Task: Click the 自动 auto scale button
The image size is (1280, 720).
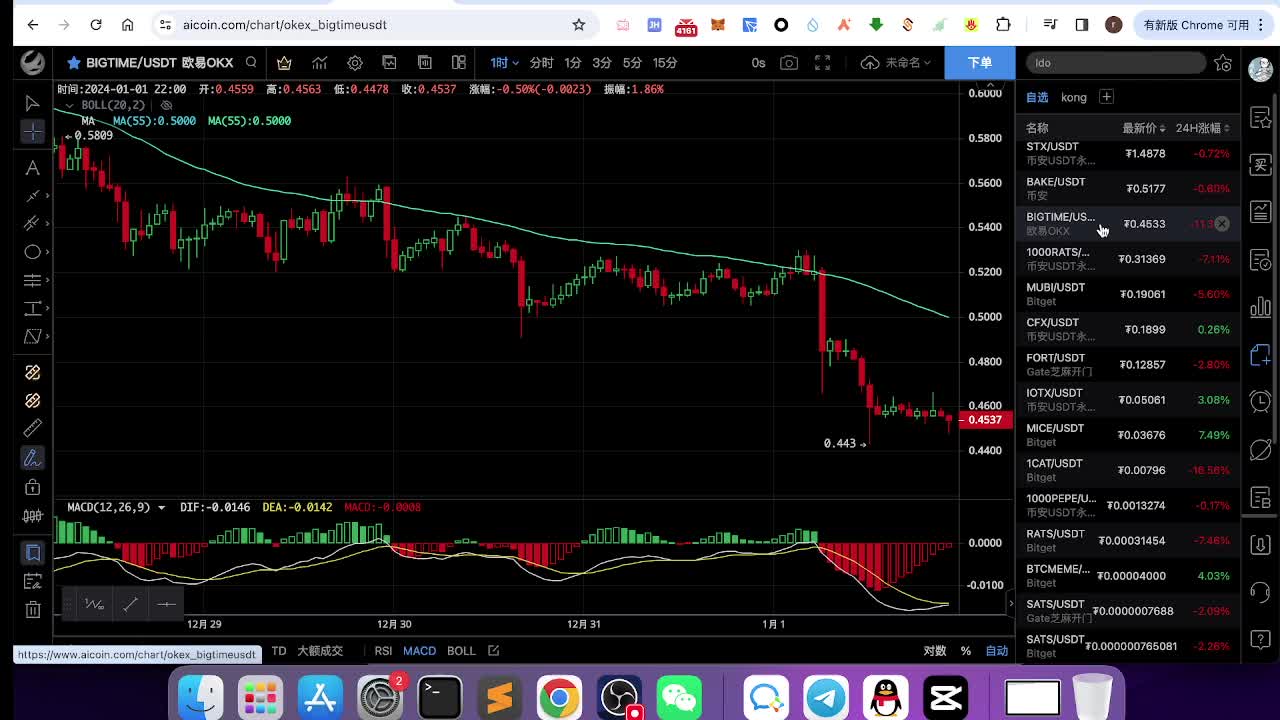Action: 997,651
